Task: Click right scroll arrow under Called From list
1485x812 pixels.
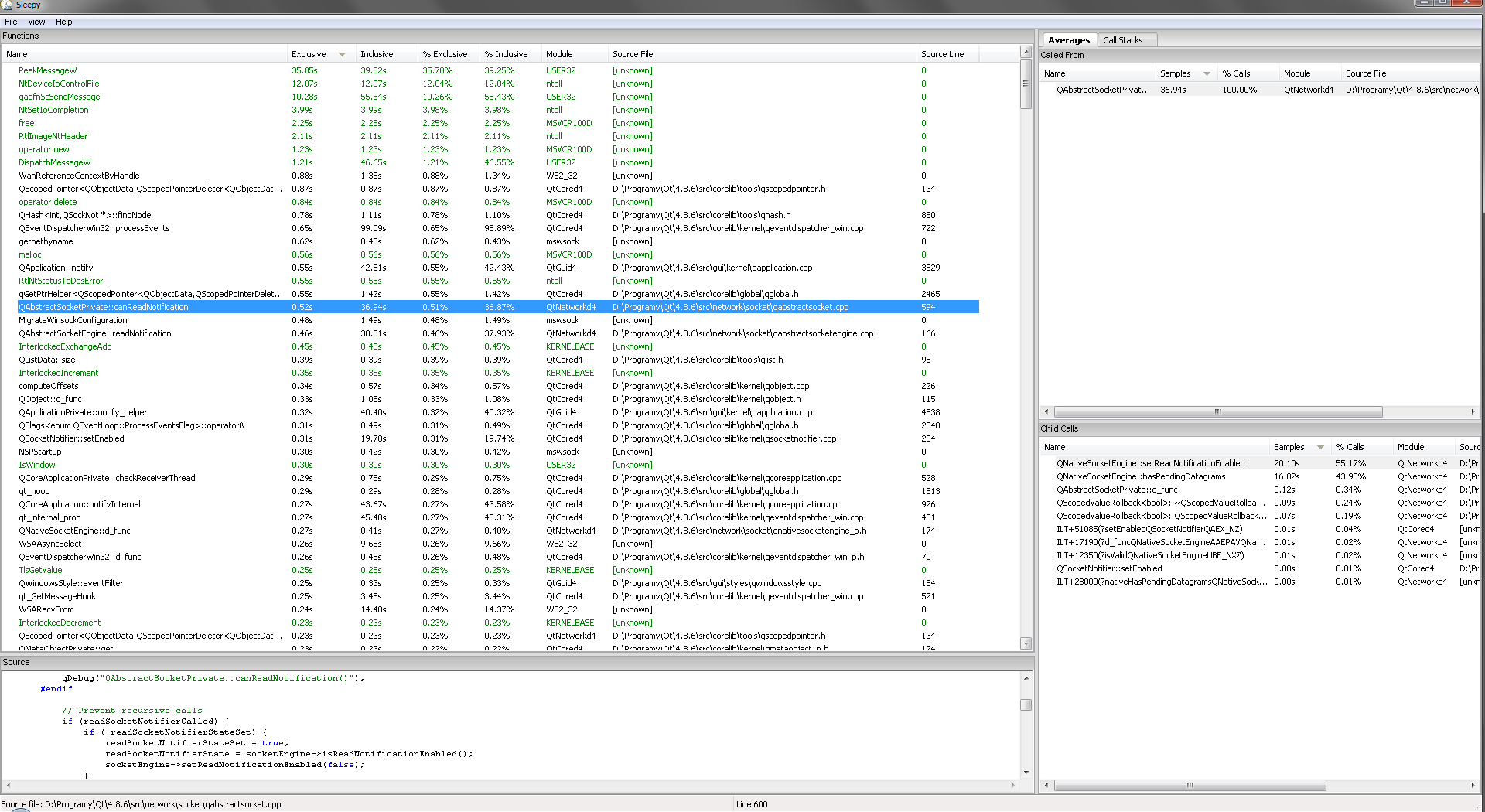Action: coord(1472,411)
